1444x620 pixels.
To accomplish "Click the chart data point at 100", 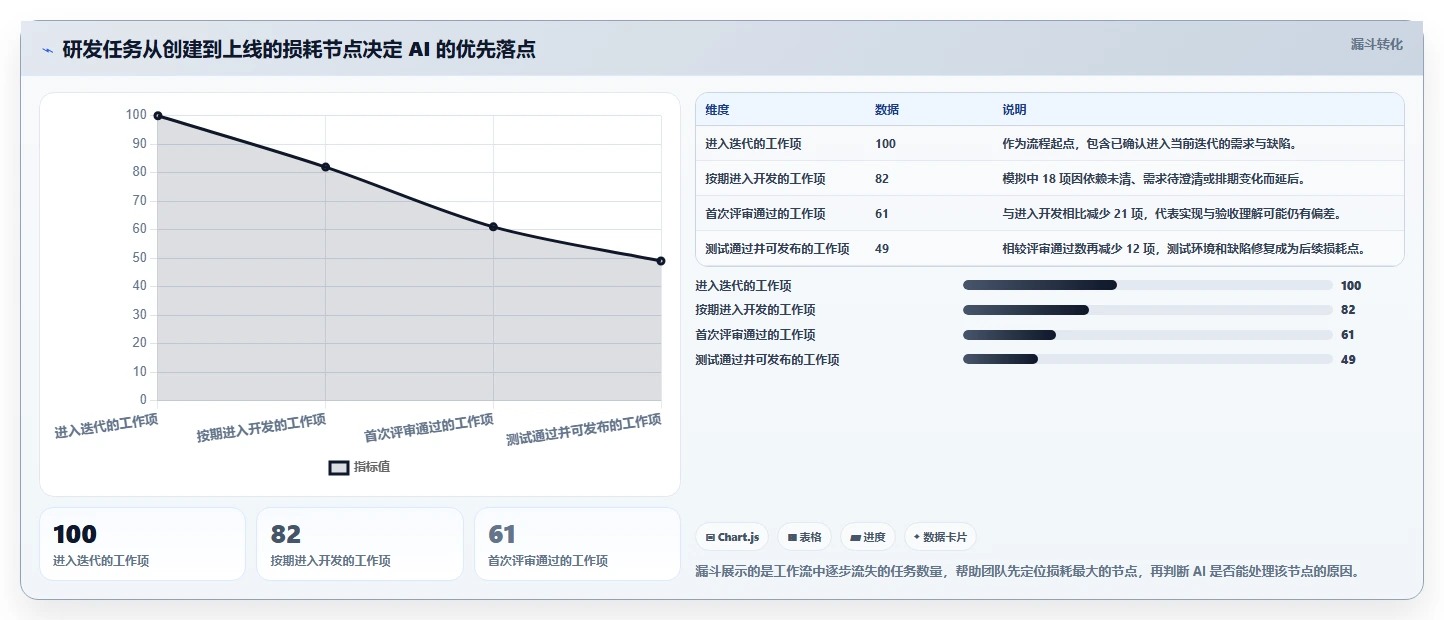I will click(x=158, y=116).
